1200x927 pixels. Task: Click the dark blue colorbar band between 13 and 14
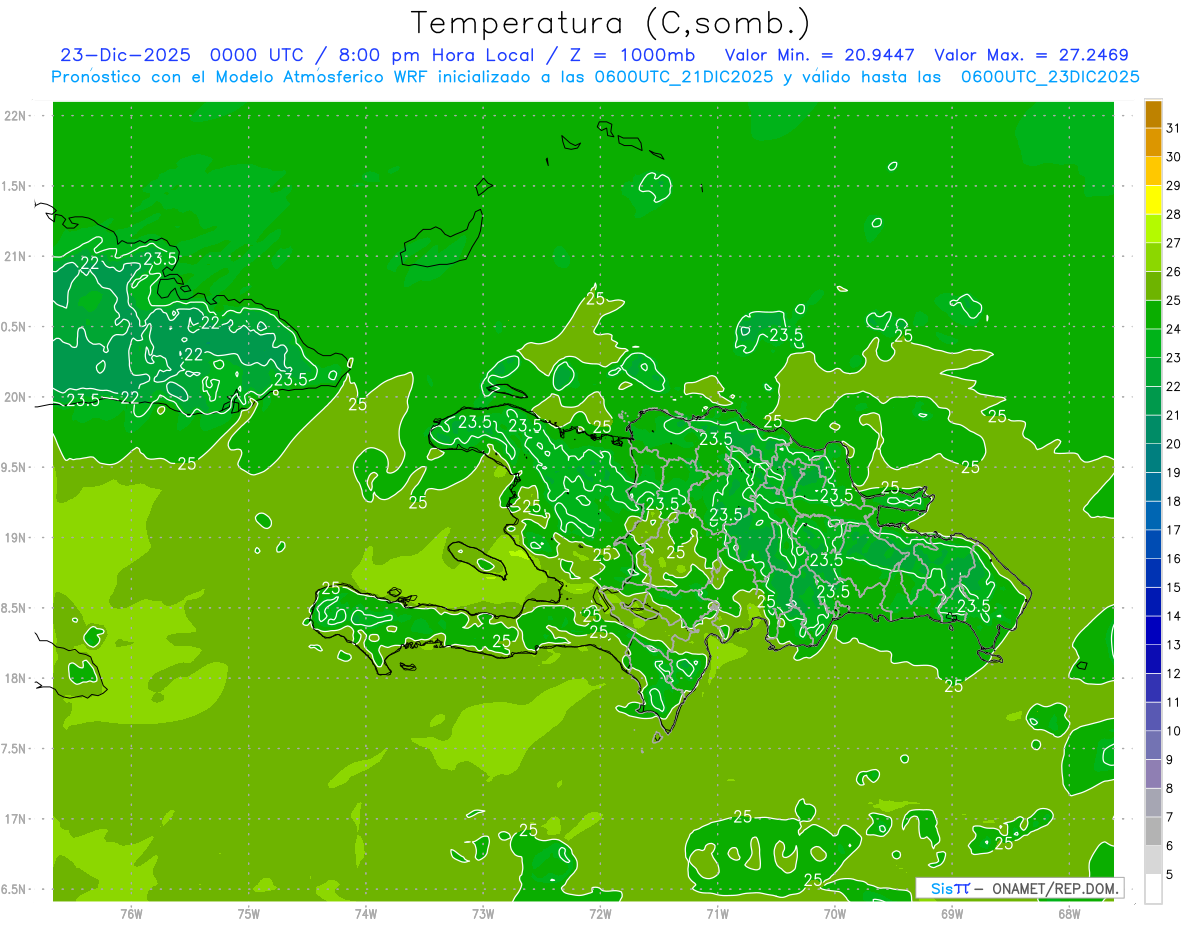click(1153, 630)
